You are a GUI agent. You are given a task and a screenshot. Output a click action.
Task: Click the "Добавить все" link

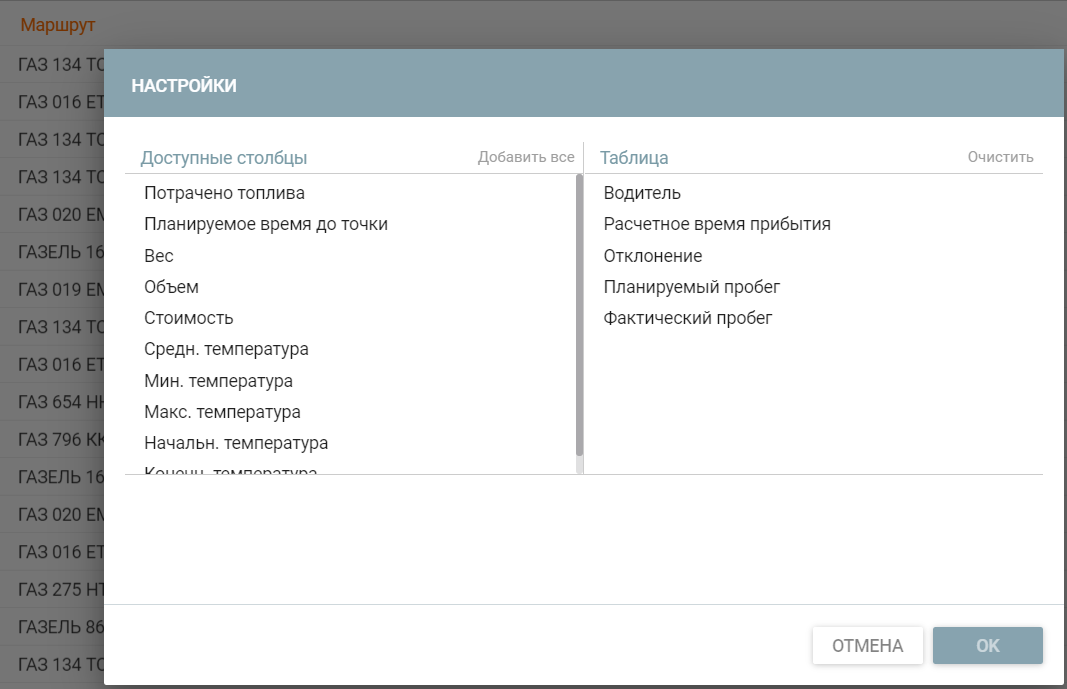click(x=526, y=157)
